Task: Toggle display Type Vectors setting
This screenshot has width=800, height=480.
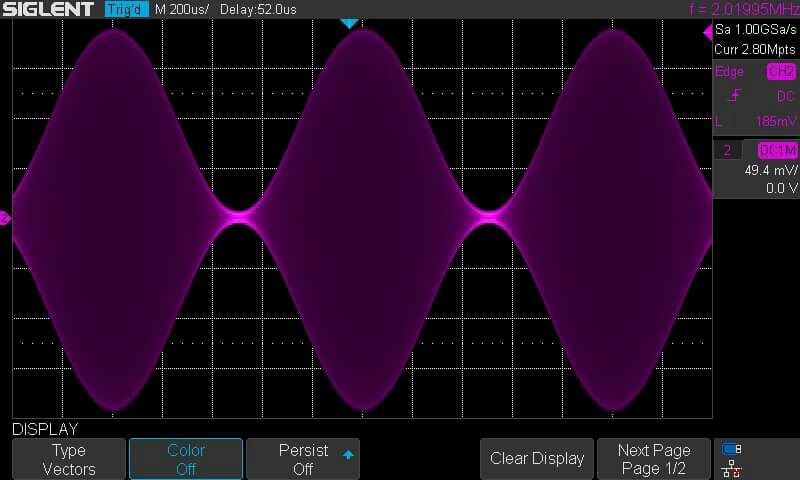Action: click(69, 459)
